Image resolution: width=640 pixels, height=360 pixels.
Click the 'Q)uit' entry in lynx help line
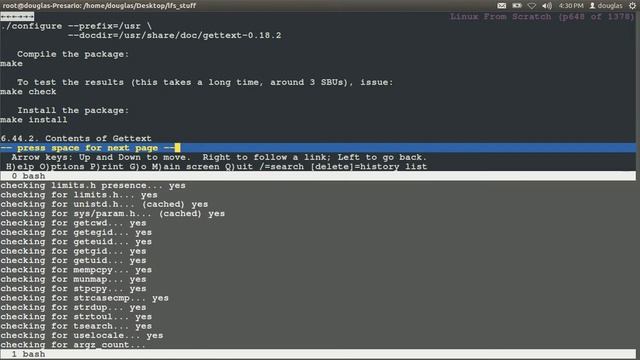coord(238,167)
